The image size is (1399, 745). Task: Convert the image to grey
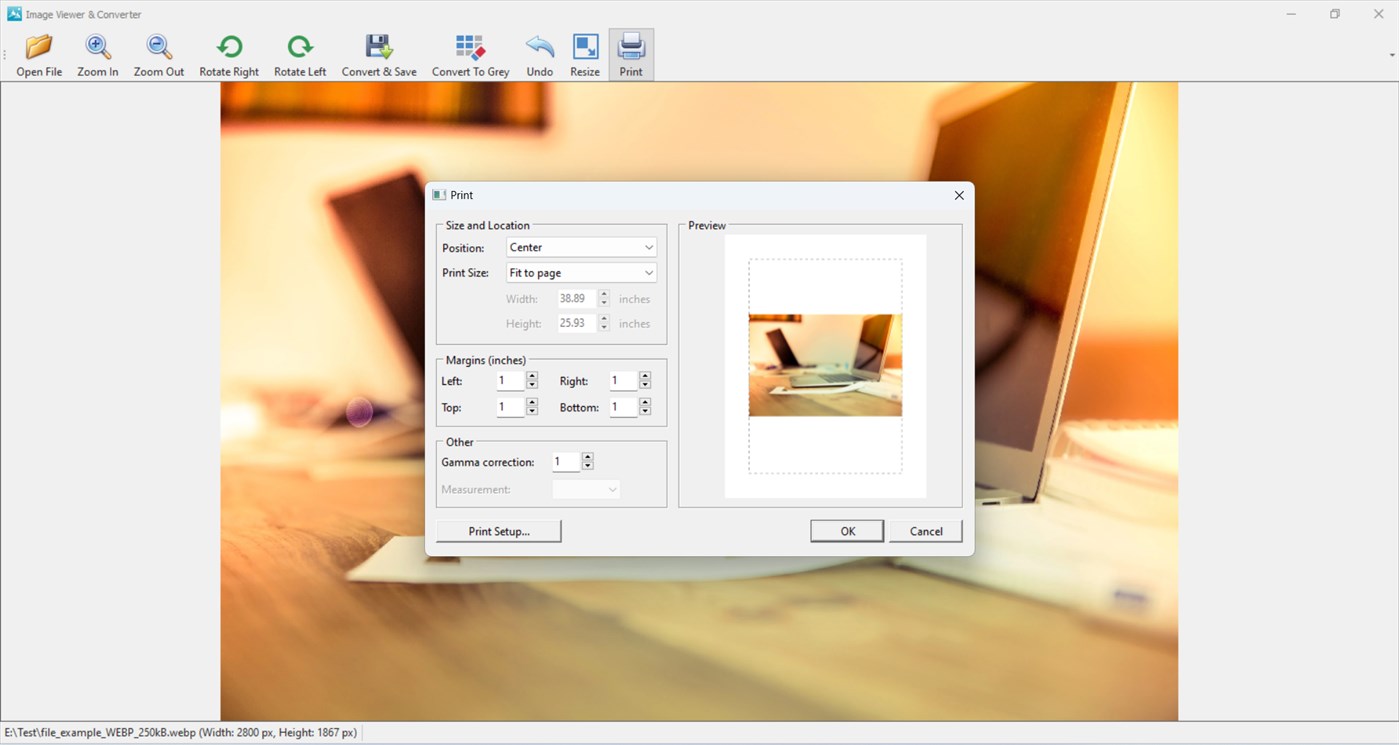click(470, 53)
